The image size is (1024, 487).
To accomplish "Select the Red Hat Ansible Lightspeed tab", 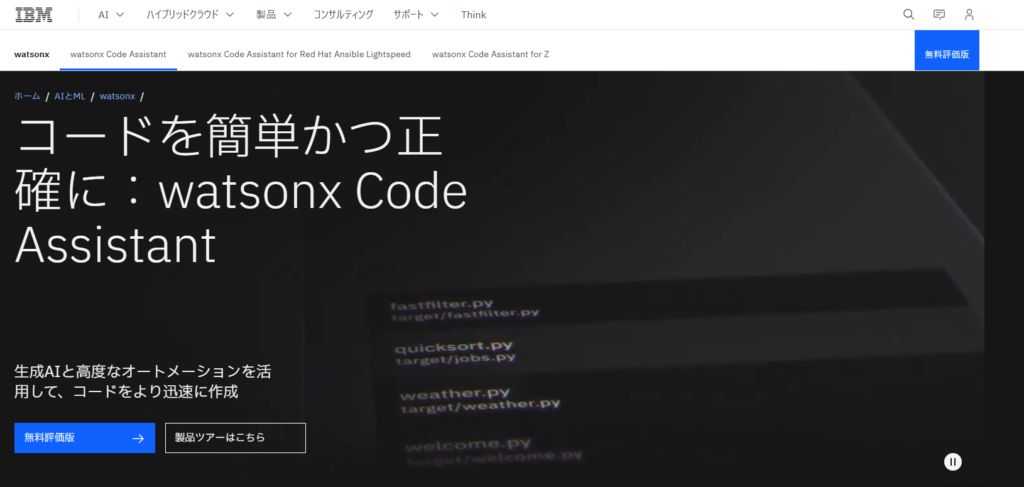I will pos(299,54).
